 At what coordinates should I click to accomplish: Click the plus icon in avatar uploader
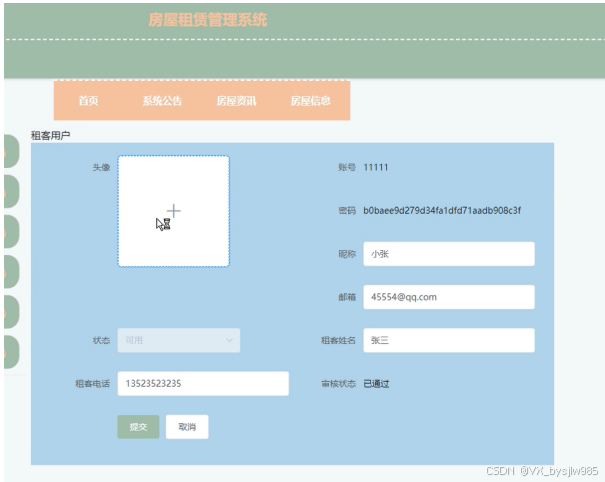point(174,211)
